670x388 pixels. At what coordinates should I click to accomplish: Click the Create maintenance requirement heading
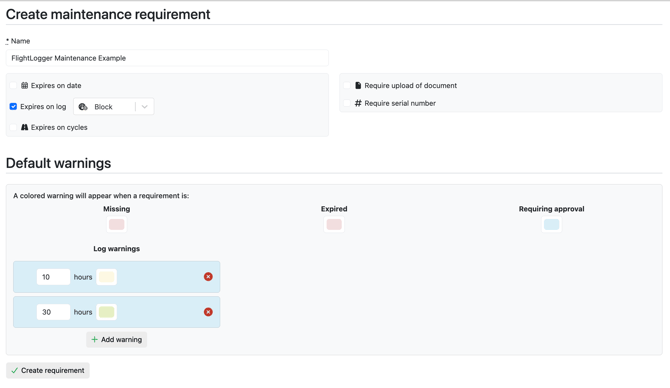108,14
